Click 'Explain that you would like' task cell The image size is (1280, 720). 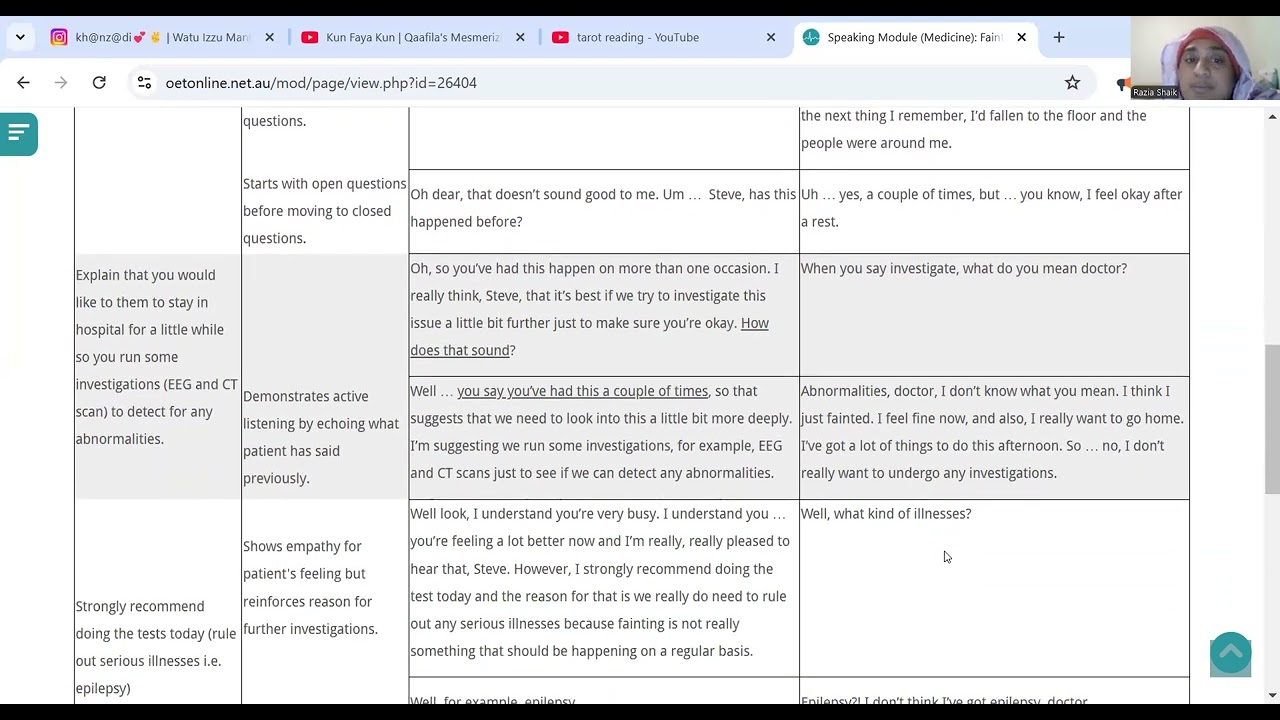[157, 356]
